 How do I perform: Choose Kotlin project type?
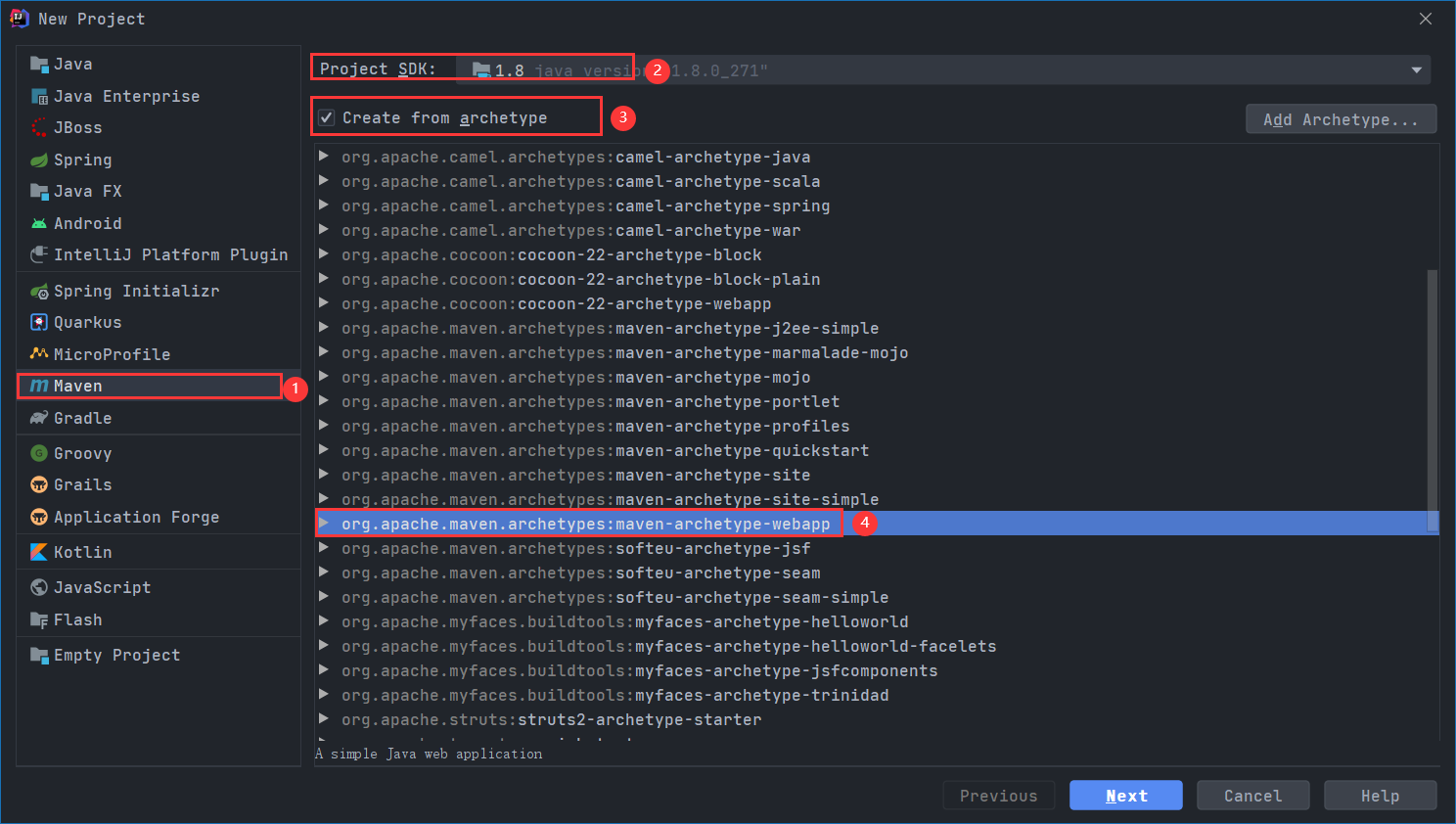[x=159, y=552]
